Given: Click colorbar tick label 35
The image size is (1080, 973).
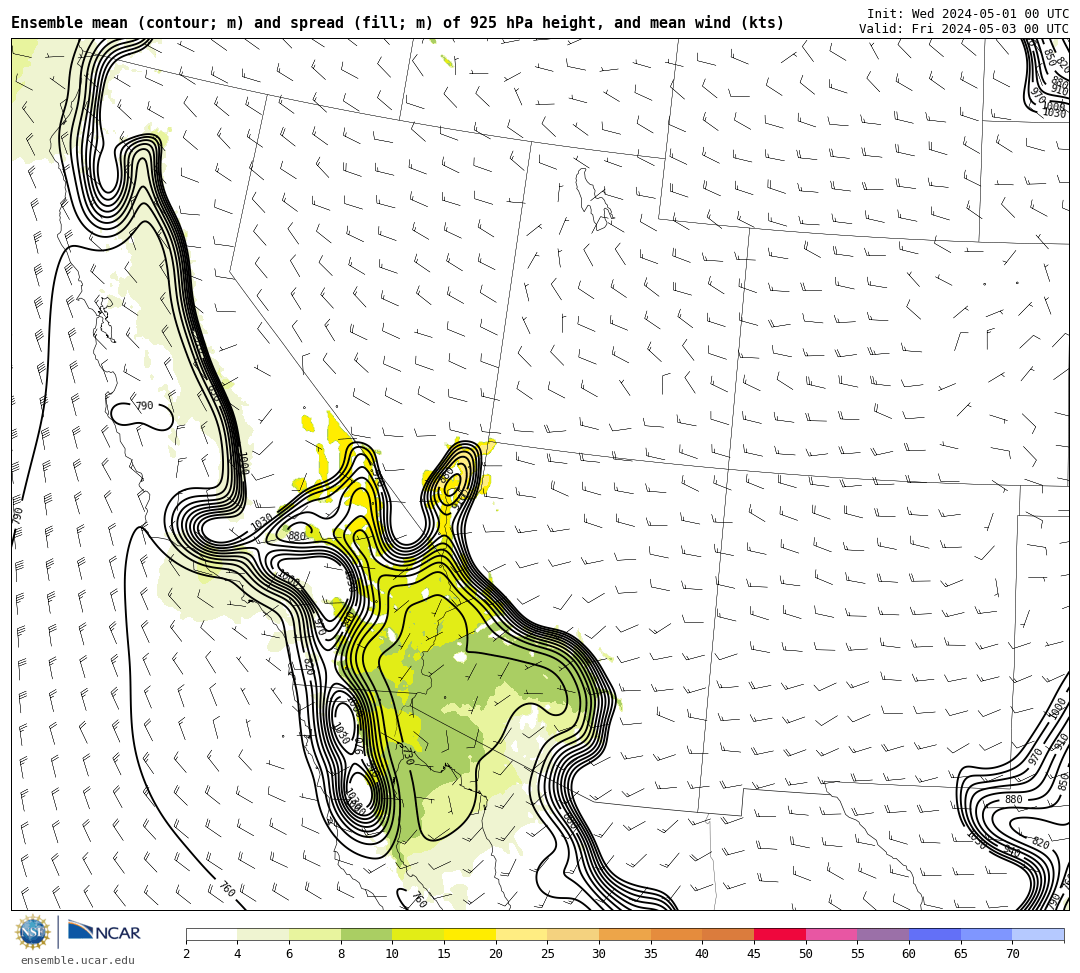Looking at the screenshot, I should tap(651, 954).
